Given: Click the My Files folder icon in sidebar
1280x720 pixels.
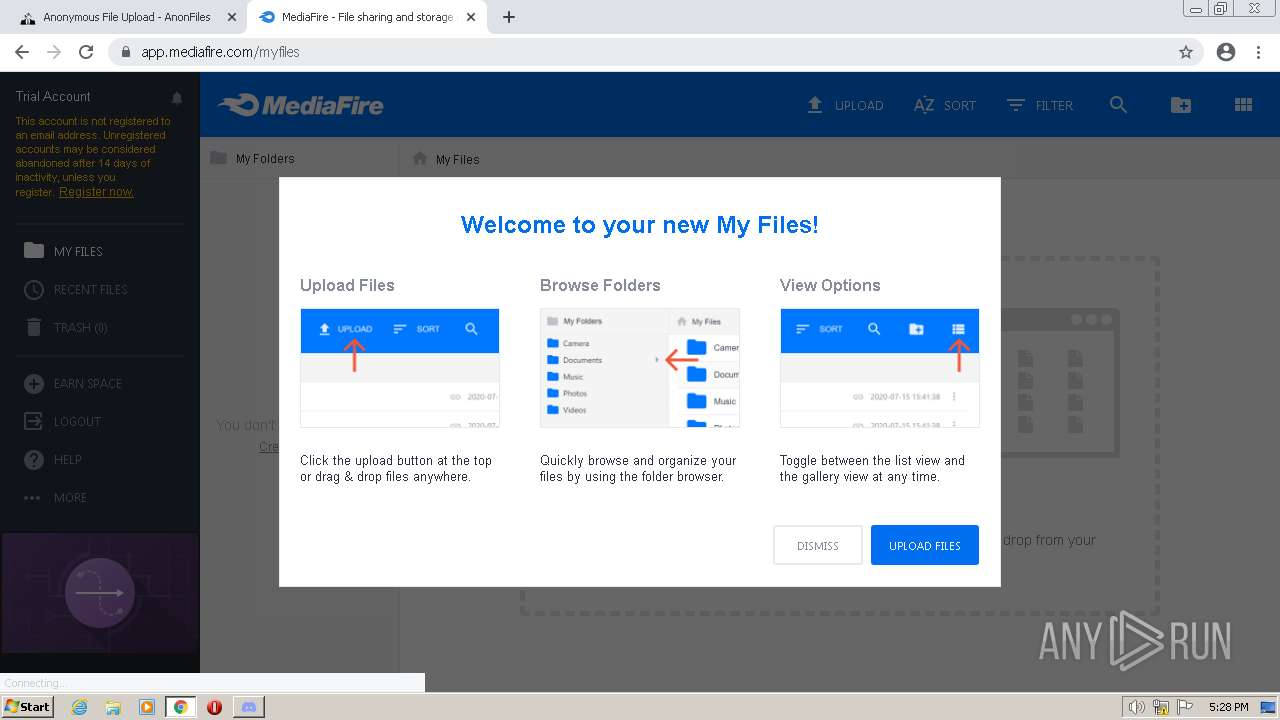Looking at the screenshot, I should pos(34,251).
